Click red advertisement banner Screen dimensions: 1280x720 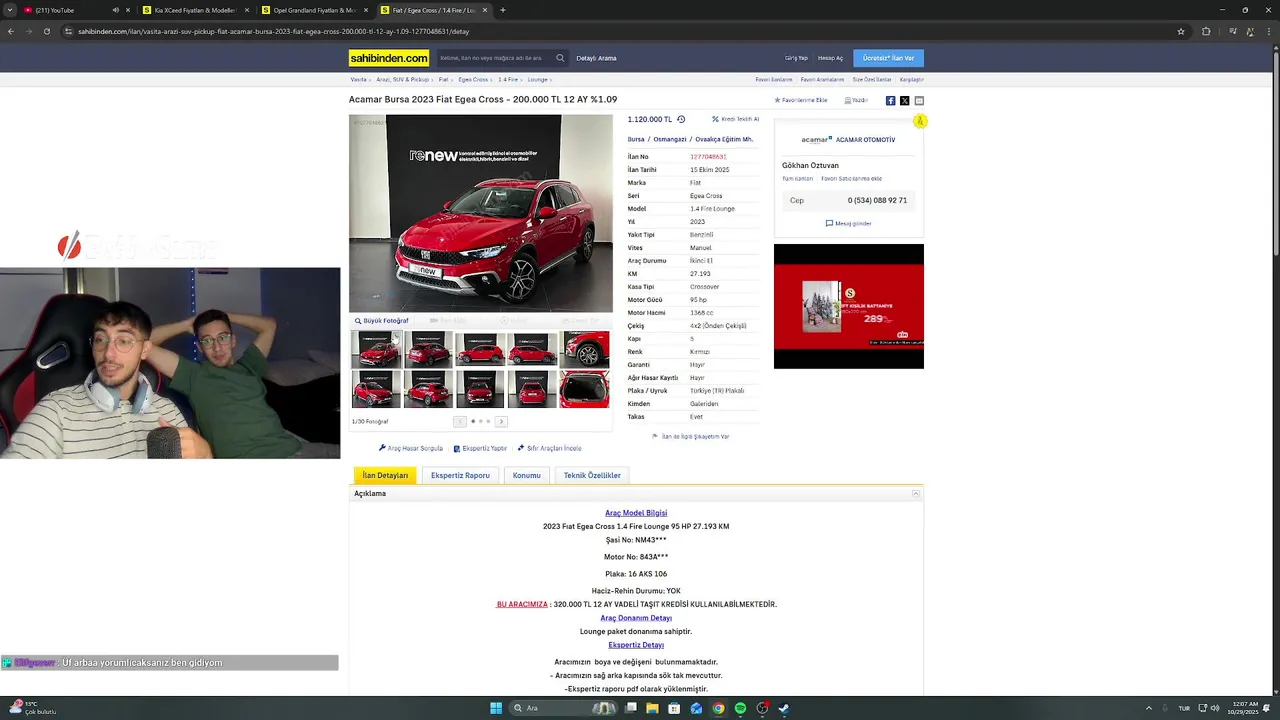coord(848,306)
